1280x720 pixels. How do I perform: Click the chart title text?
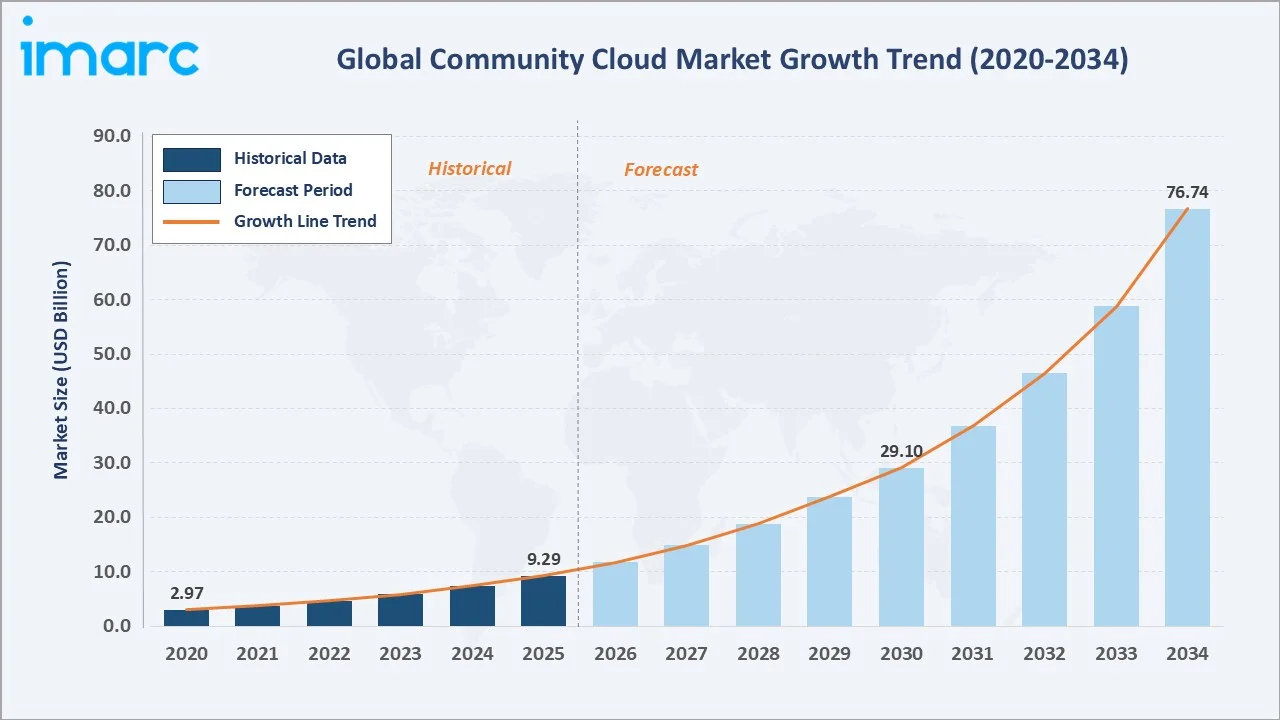[732, 59]
